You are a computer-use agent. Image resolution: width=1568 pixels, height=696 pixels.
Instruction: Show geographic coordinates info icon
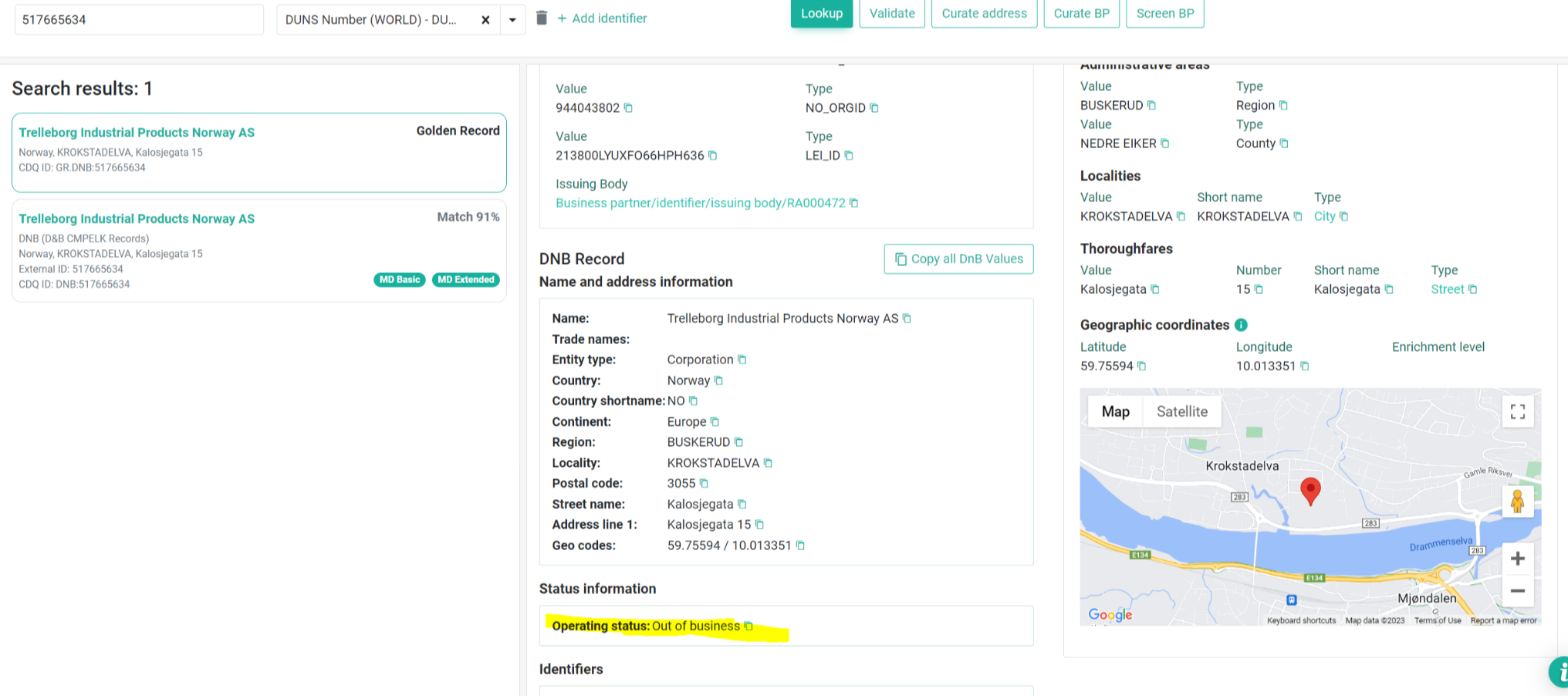[1241, 325]
